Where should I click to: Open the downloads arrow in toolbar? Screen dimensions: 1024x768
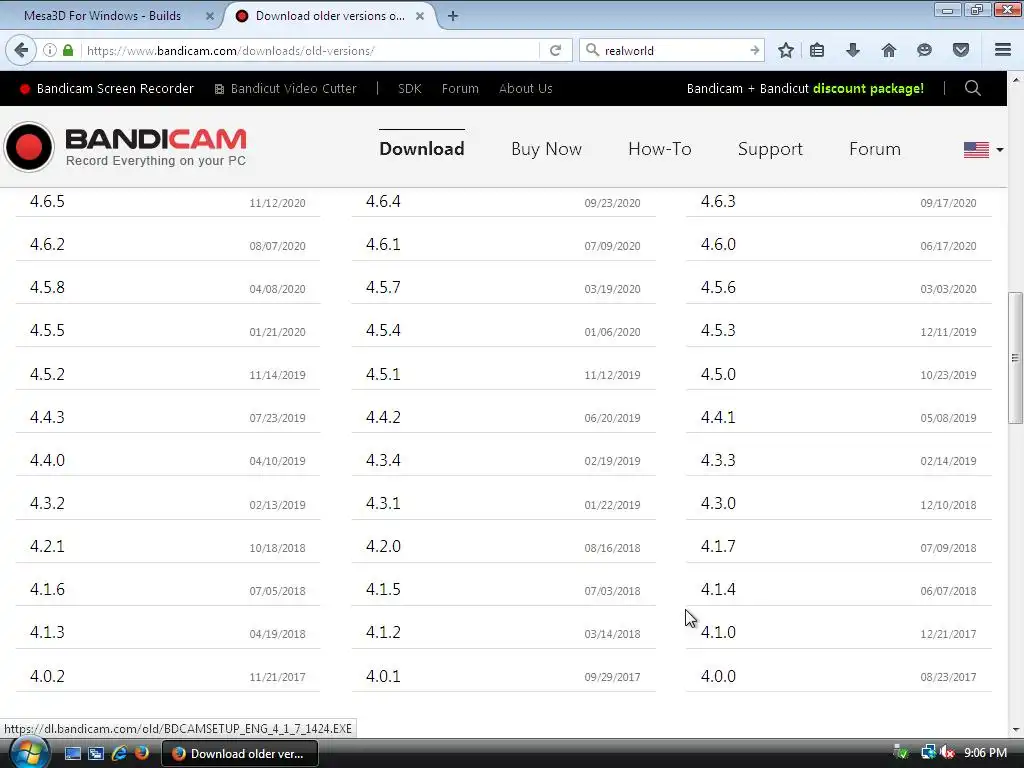click(x=852, y=50)
